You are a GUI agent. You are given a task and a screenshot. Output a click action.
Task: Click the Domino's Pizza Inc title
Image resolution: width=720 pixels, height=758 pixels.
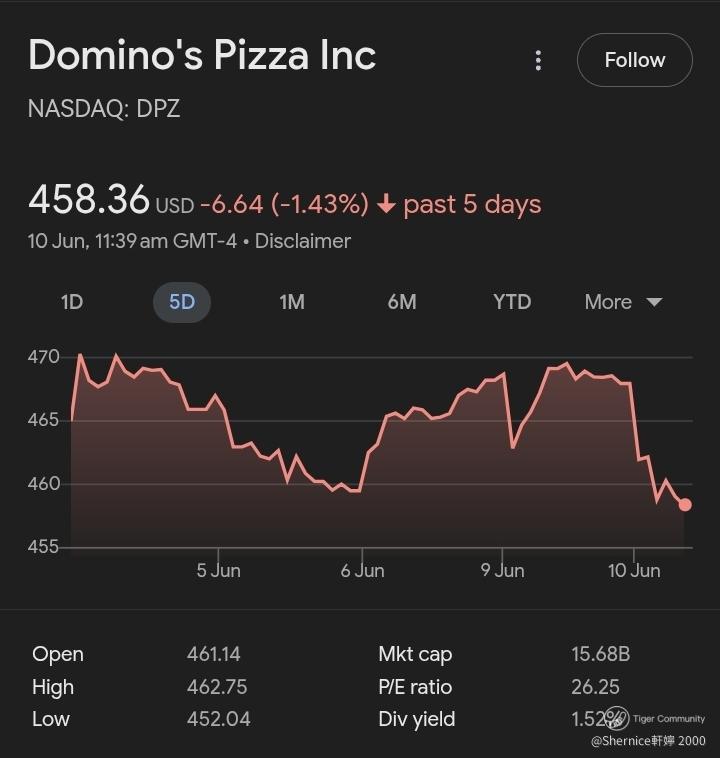202,55
